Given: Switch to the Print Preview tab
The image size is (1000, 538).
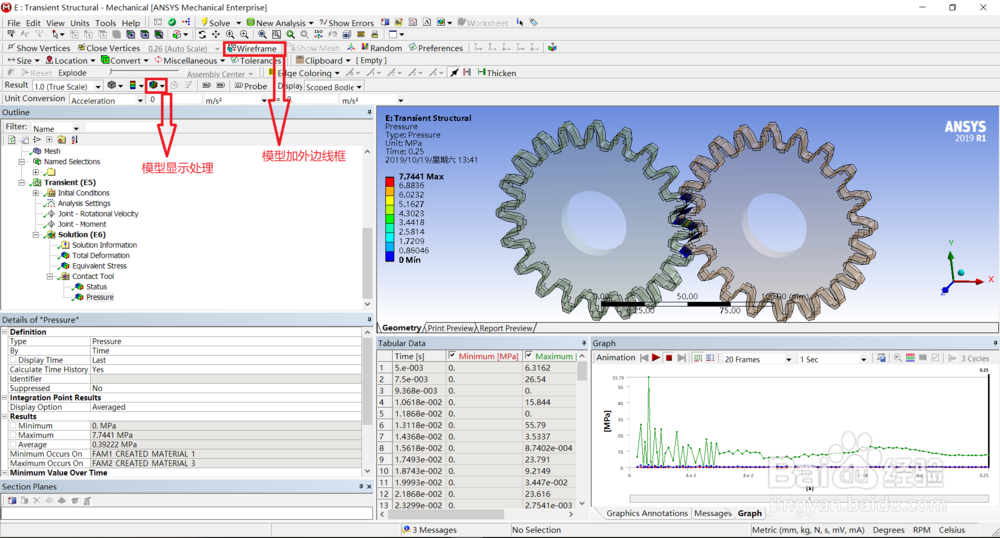Looking at the screenshot, I should click(450, 328).
